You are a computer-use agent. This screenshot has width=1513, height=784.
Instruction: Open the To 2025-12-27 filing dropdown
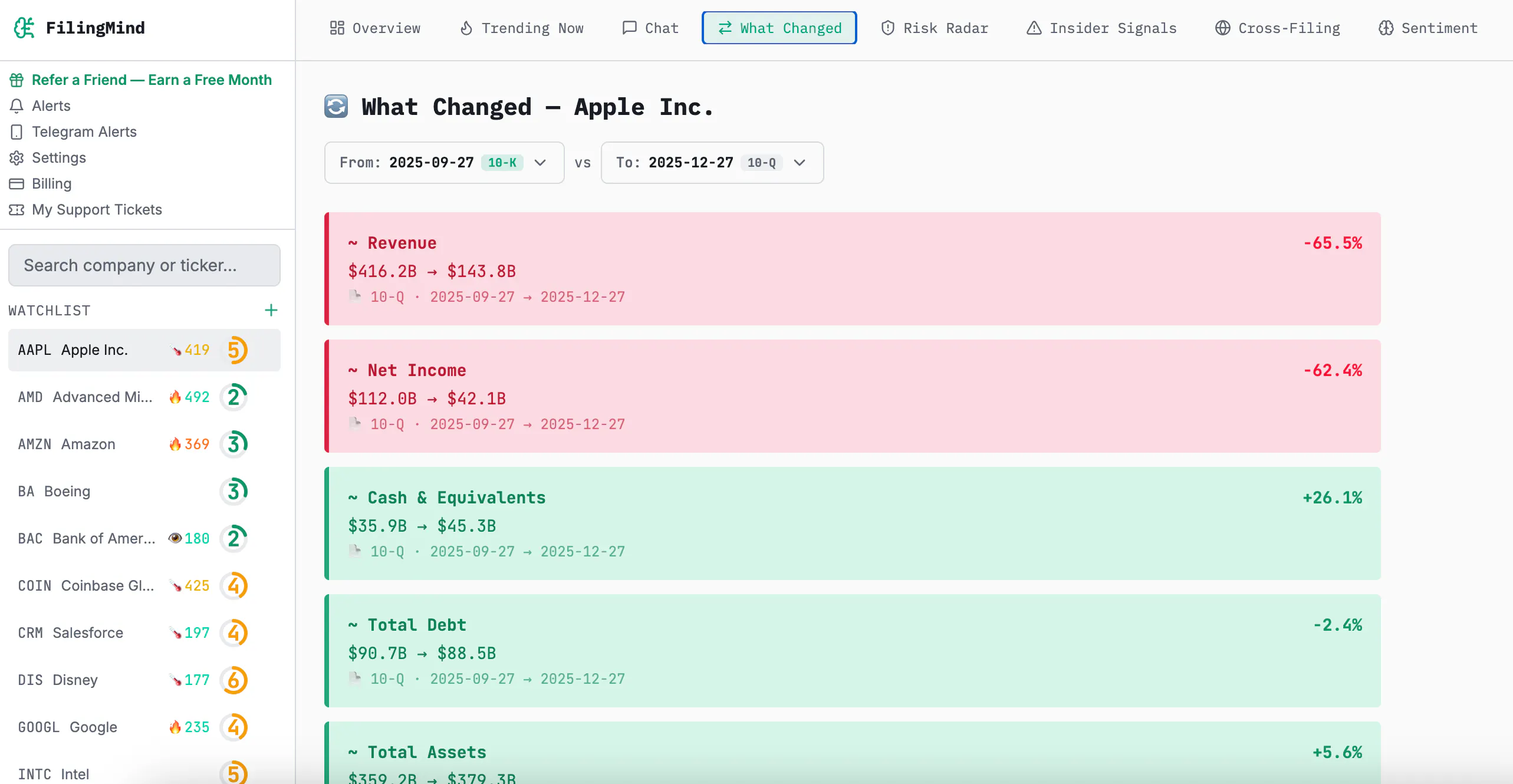[x=712, y=163]
